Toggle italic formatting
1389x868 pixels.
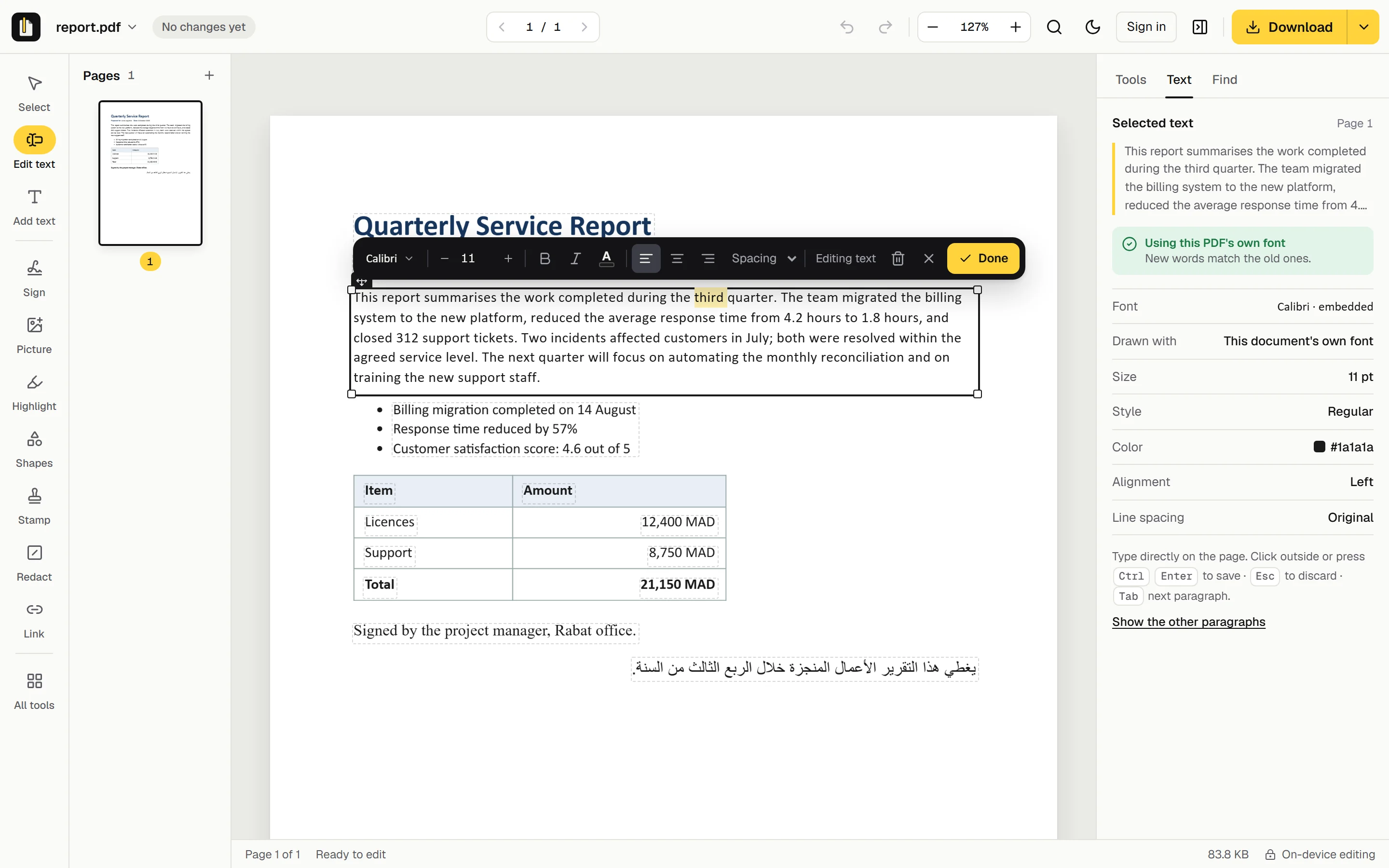pos(575,258)
